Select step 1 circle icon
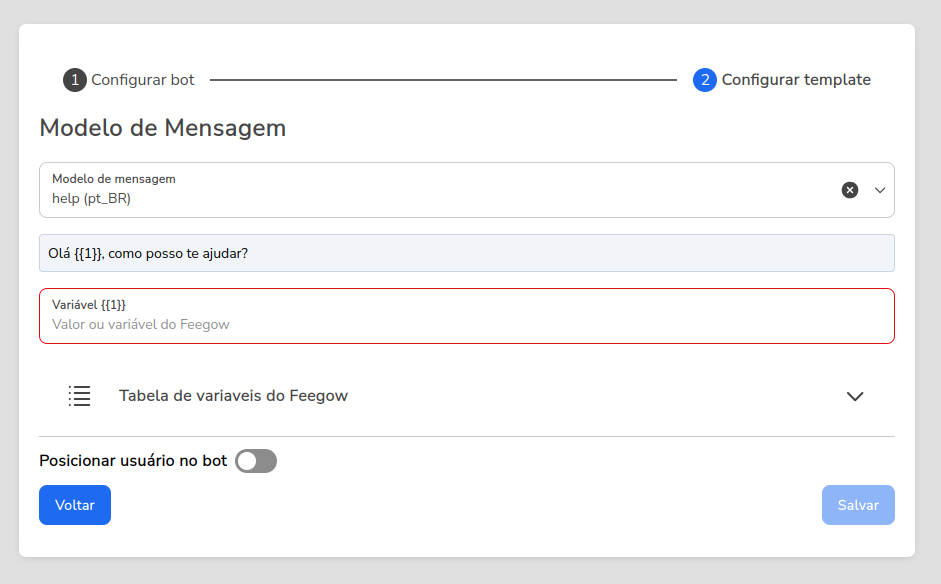The image size is (941, 584). pos(74,80)
